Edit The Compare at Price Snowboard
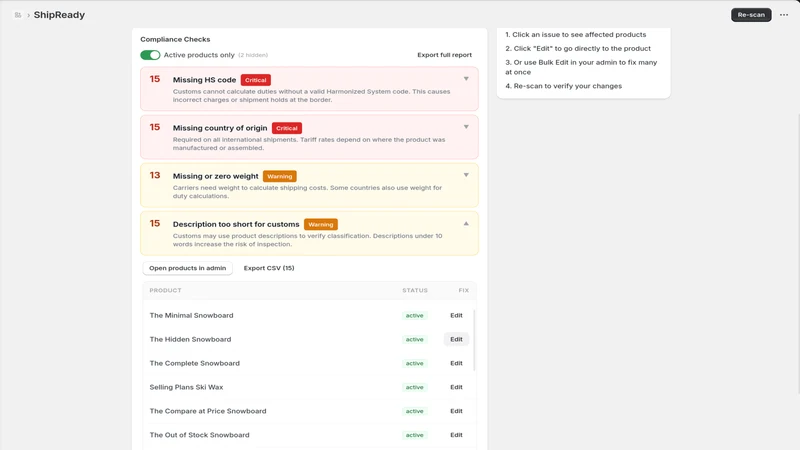 click(x=456, y=411)
